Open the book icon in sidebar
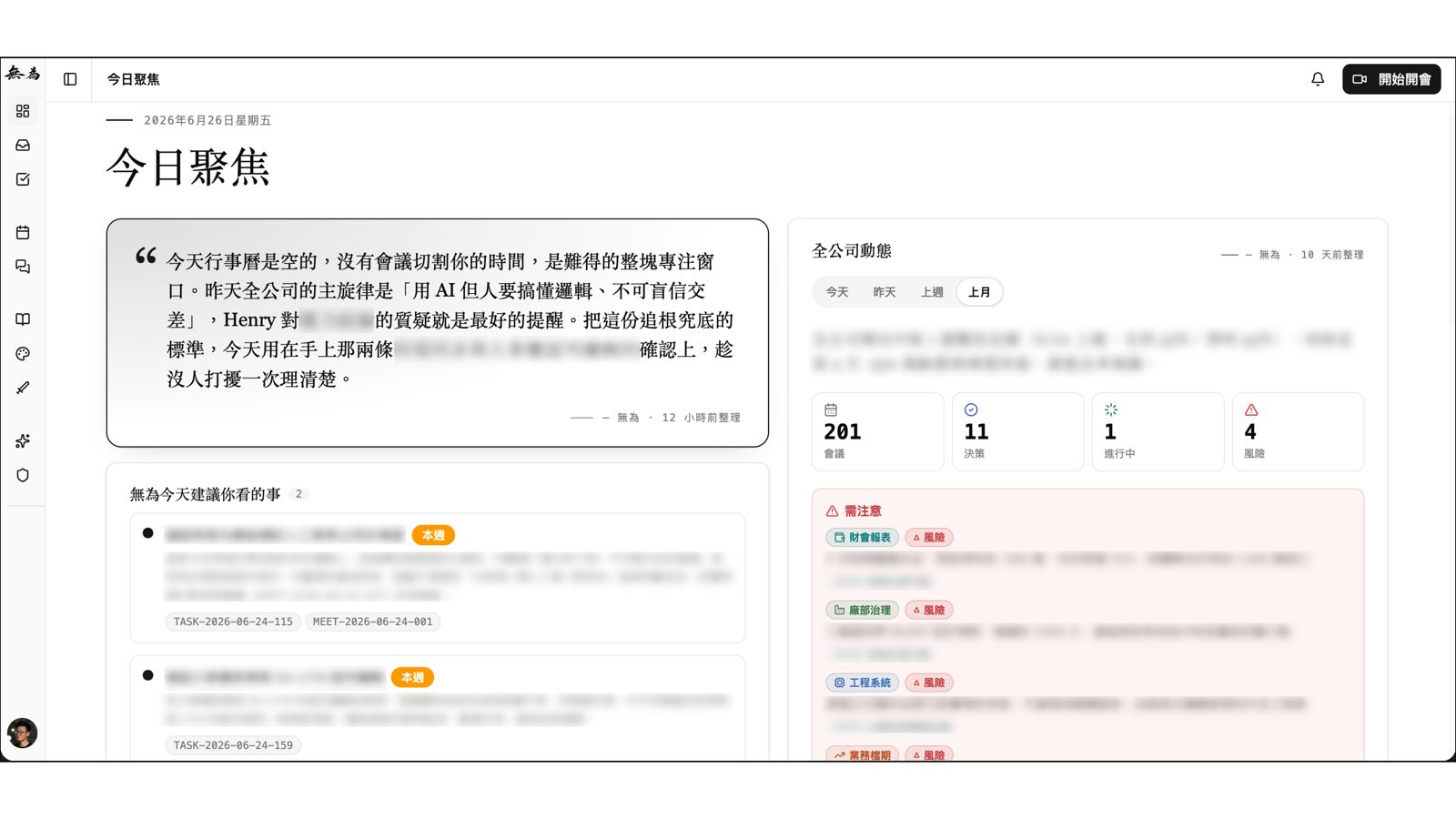 [x=23, y=319]
